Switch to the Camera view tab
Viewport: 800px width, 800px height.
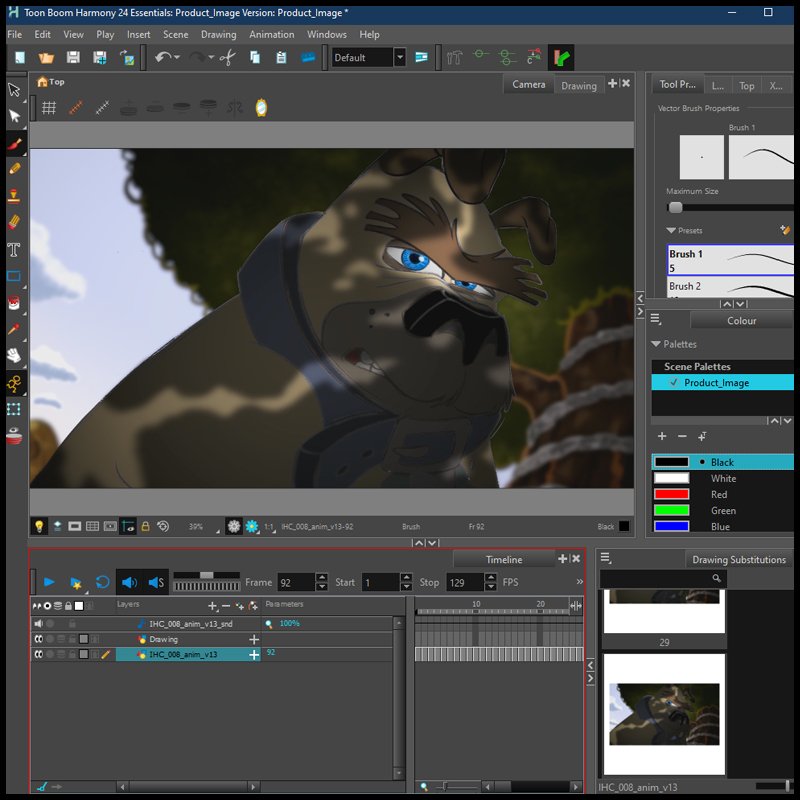(529, 85)
